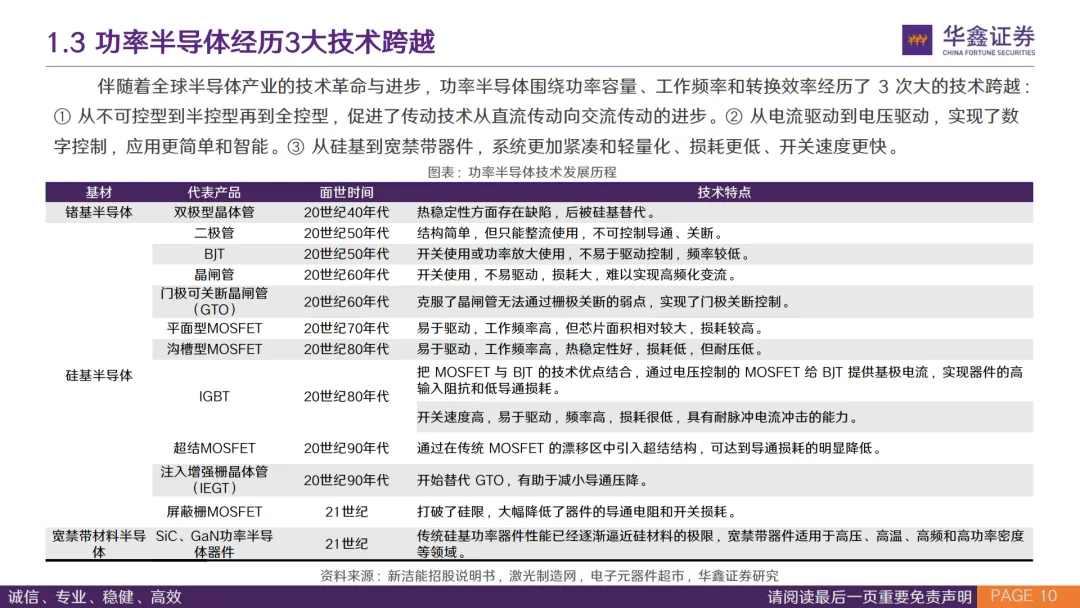Click the 双极型晶体管 product cell
1080x608 pixels.
click(214, 212)
